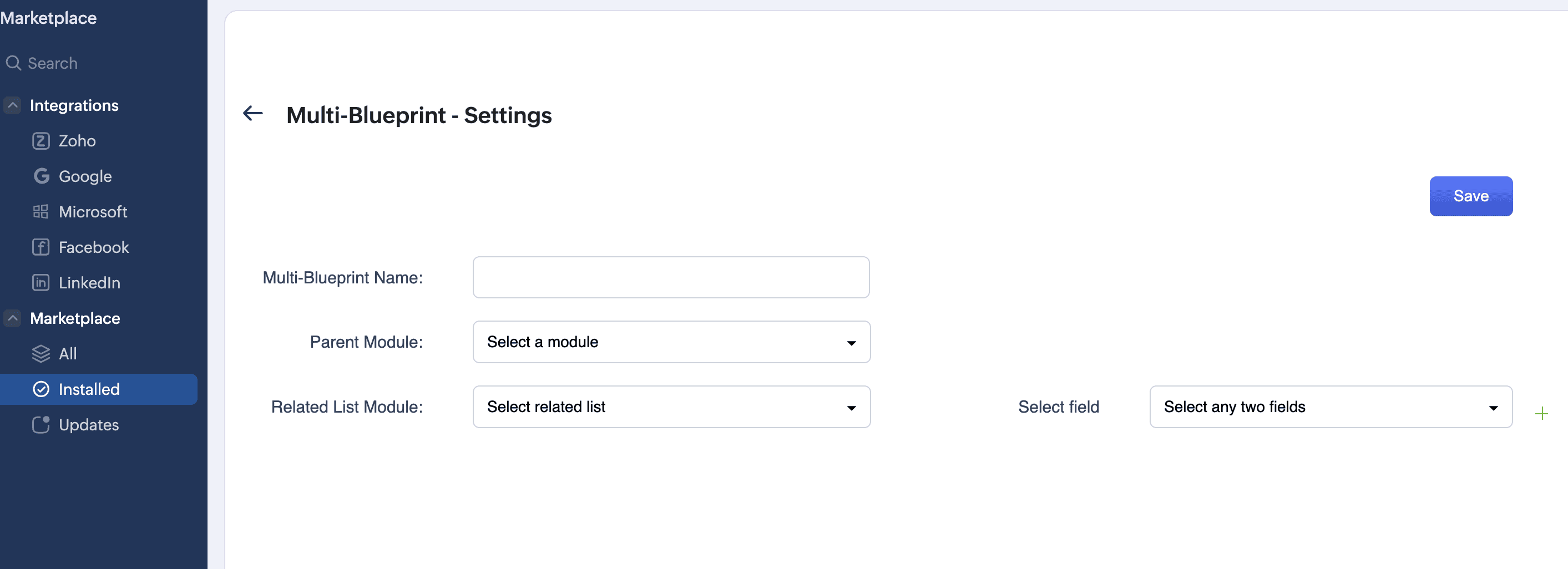Click the Microsoft grid icon
This screenshot has width=1568, height=569.
(x=41, y=212)
